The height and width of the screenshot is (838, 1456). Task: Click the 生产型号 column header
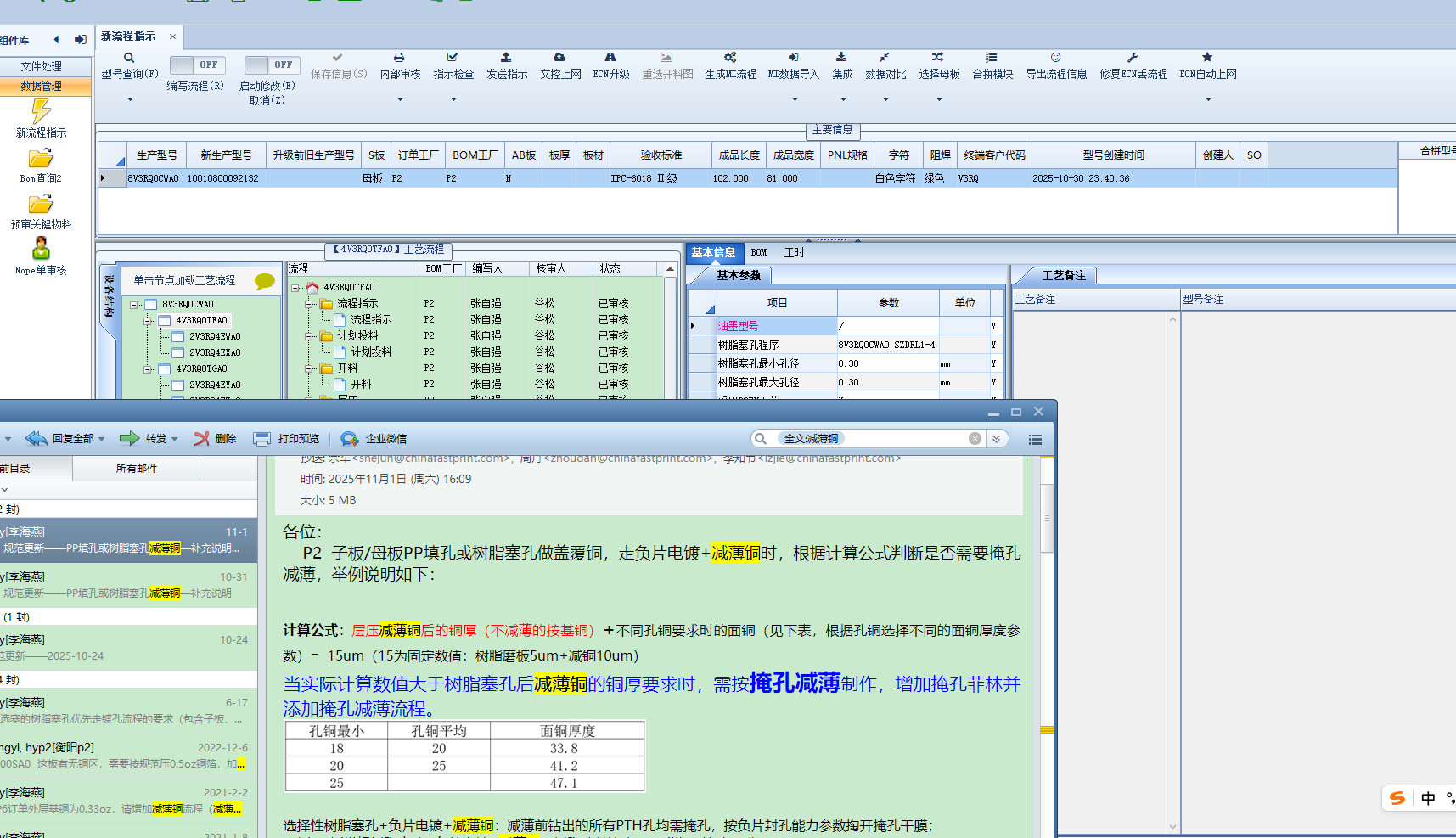pyautogui.click(x=157, y=155)
